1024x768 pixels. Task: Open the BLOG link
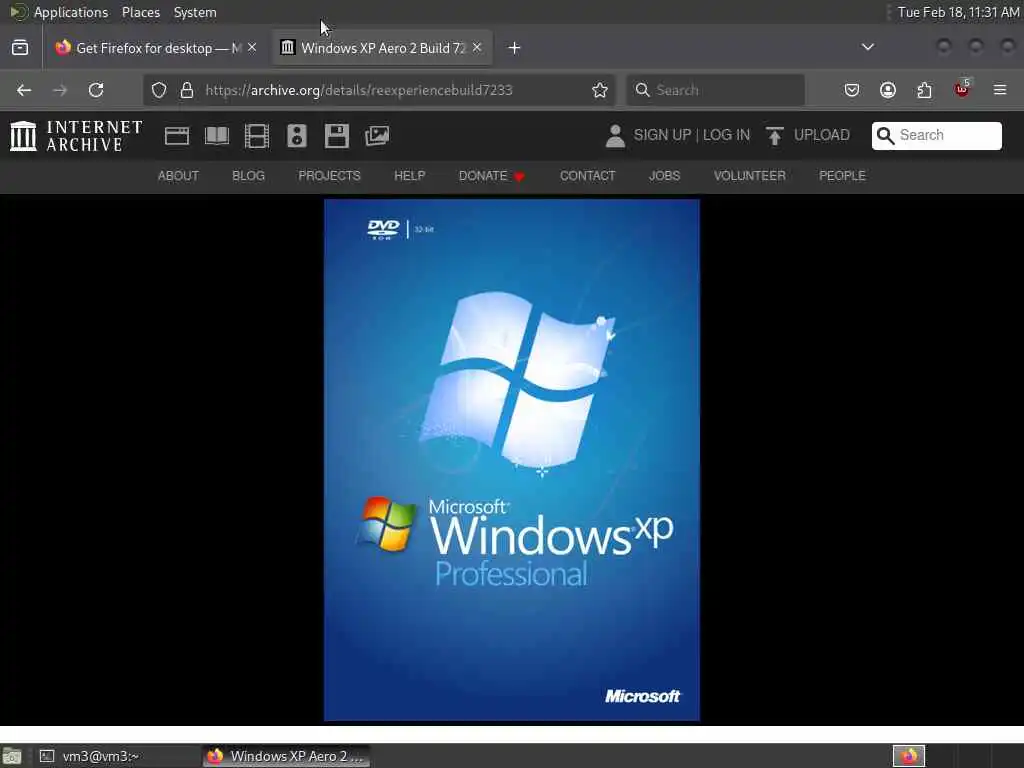(249, 176)
